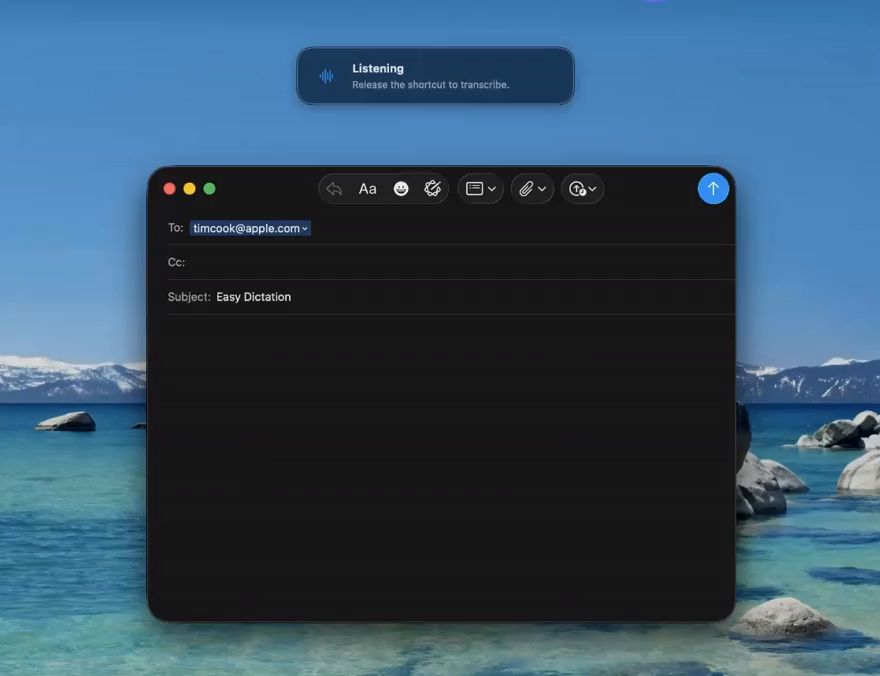Viewport: 880px width, 676px height.
Task: Click the reply arrow icon in toolbar
Action: (334, 188)
